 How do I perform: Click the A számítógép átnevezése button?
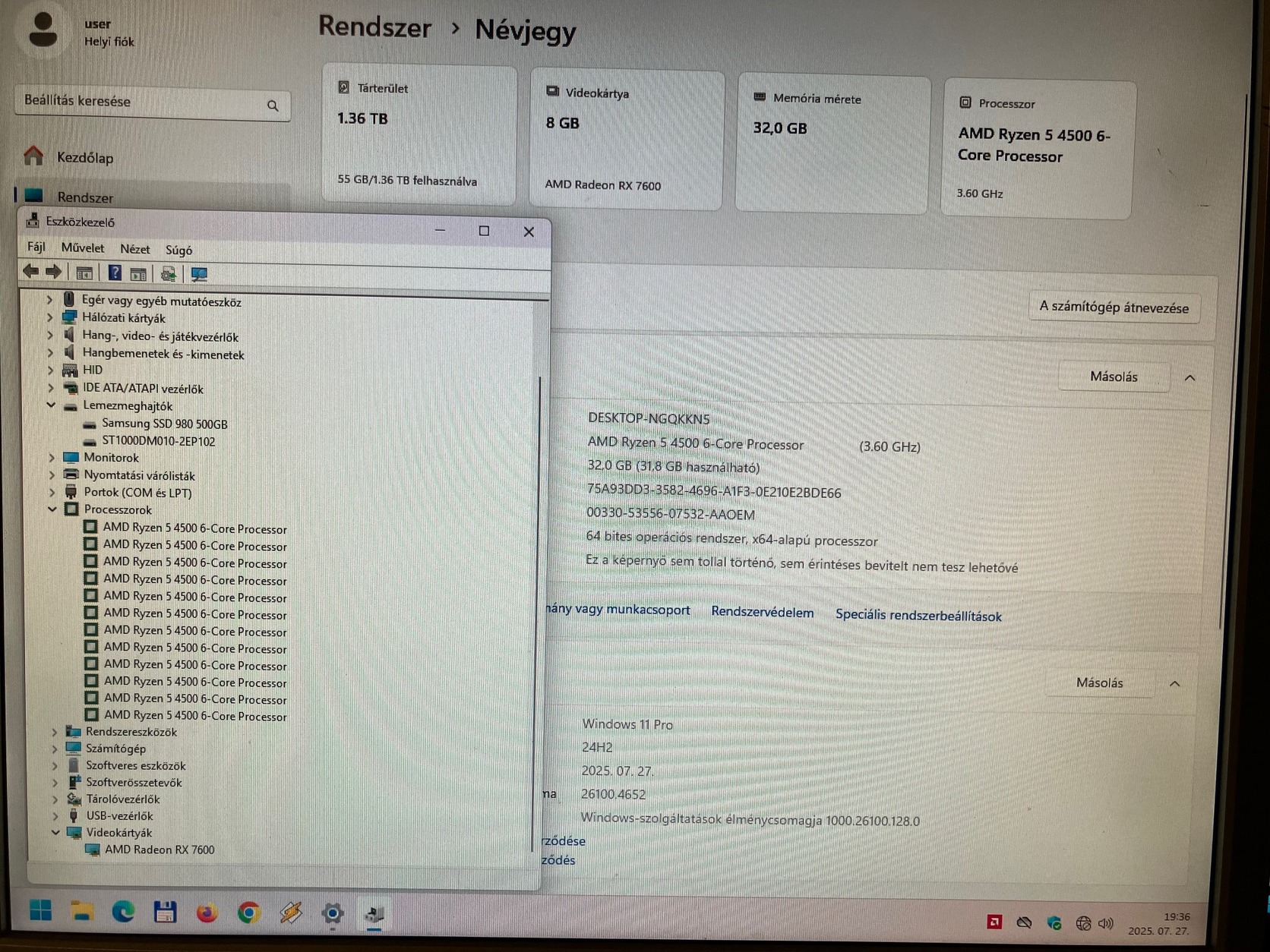tap(1114, 307)
